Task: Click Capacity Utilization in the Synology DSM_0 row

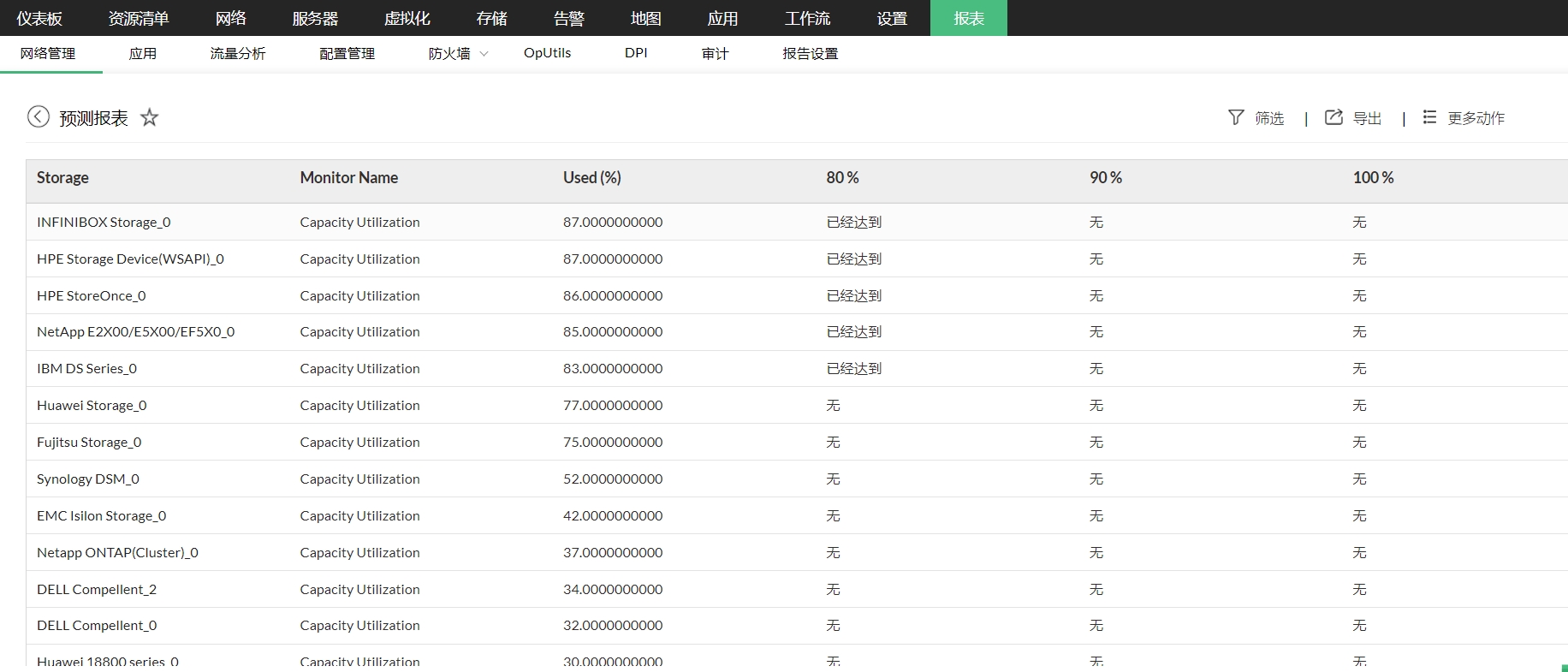Action: (x=359, y=479)
